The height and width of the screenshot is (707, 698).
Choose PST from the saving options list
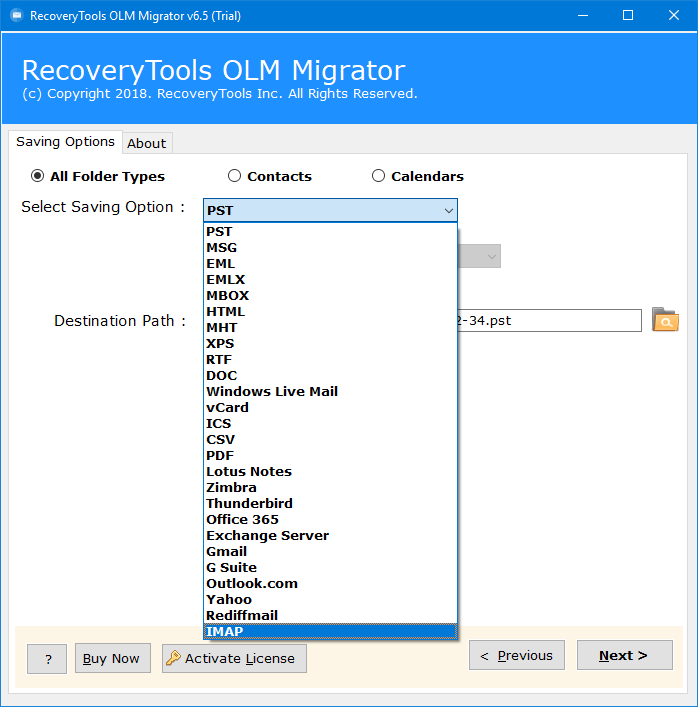(331, 232)
